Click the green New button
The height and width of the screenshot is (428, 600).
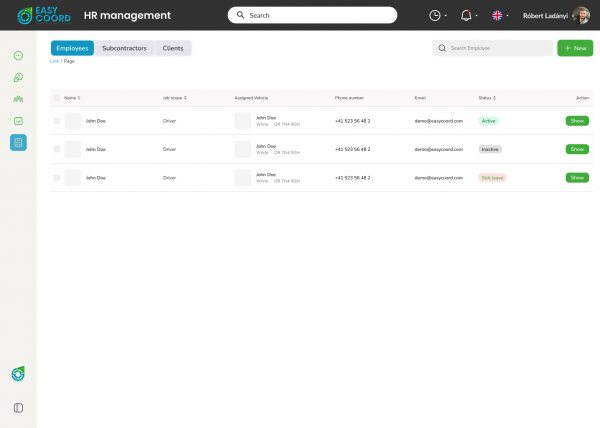point(575,48)
